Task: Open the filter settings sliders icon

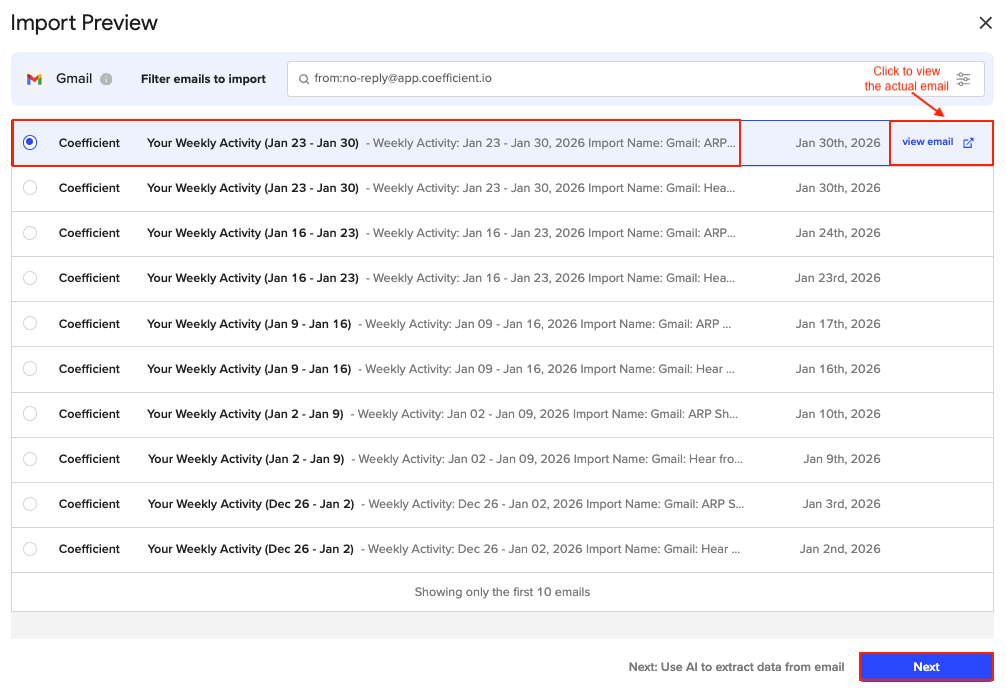Action: (x=963, y=79)
